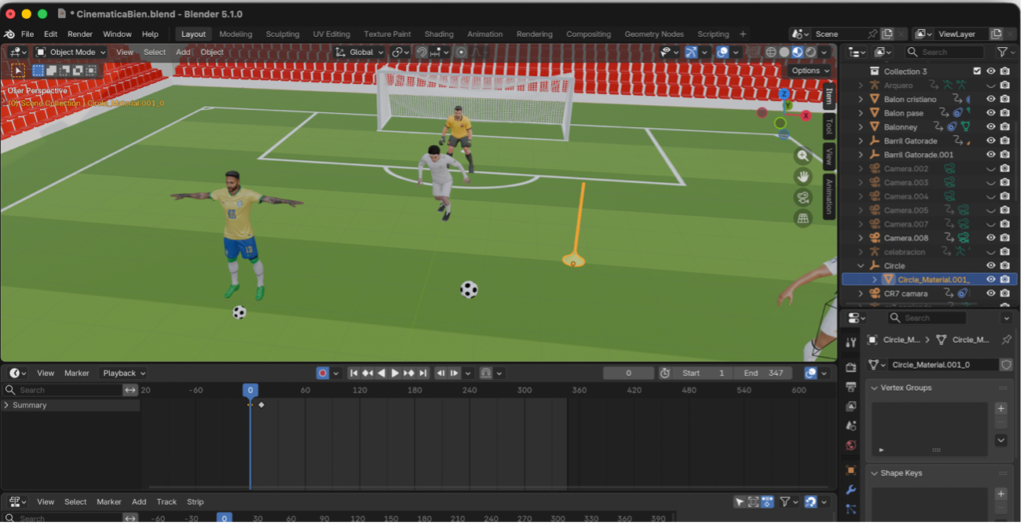Open the World properties tab icon
The height and width of the screenshot is (525, 1024).
coord(852,447)
